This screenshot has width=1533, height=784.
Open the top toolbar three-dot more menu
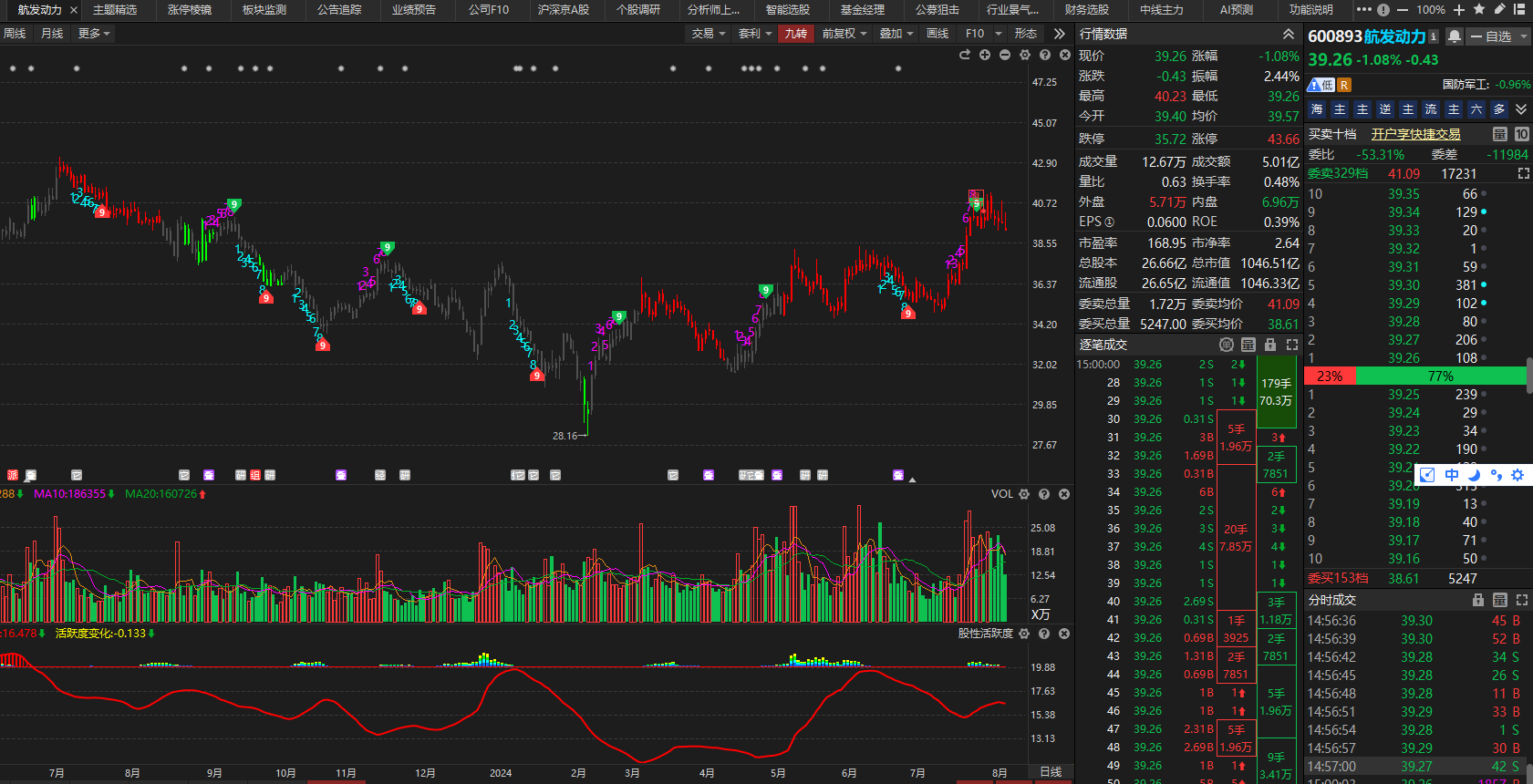[x=1364, y=10]
